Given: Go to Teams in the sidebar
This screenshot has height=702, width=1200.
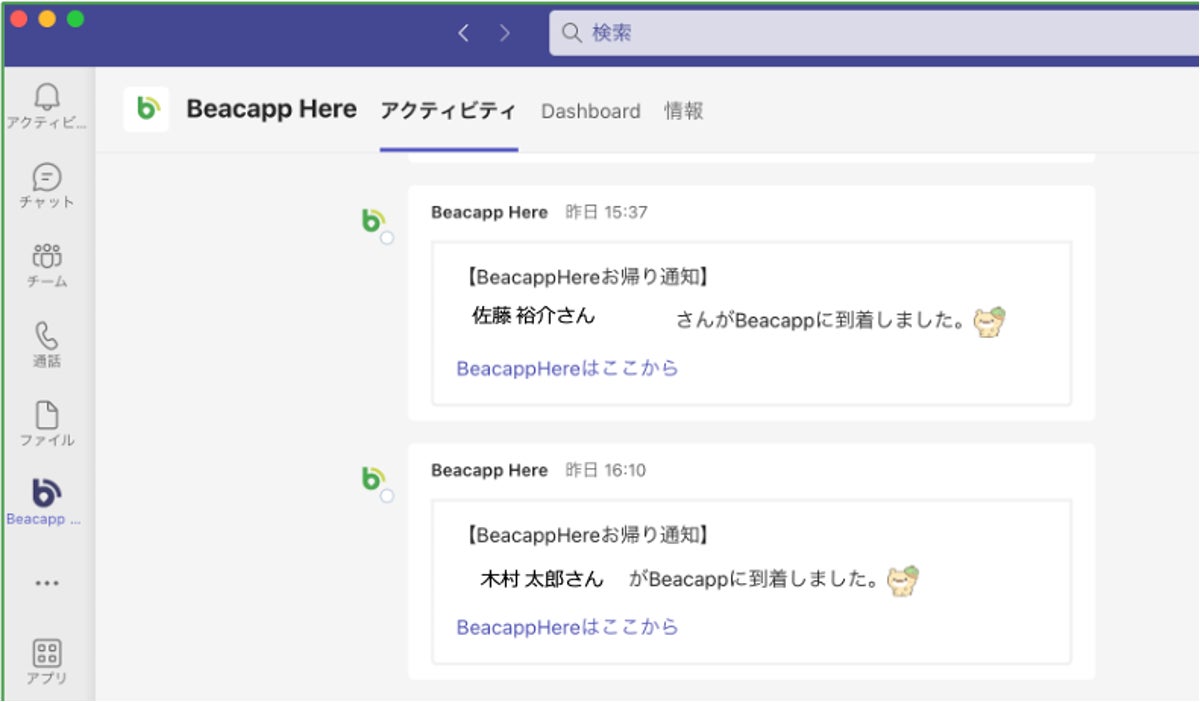Looking at the screenshot, I should pyautogui.click(x=47, y=258).
